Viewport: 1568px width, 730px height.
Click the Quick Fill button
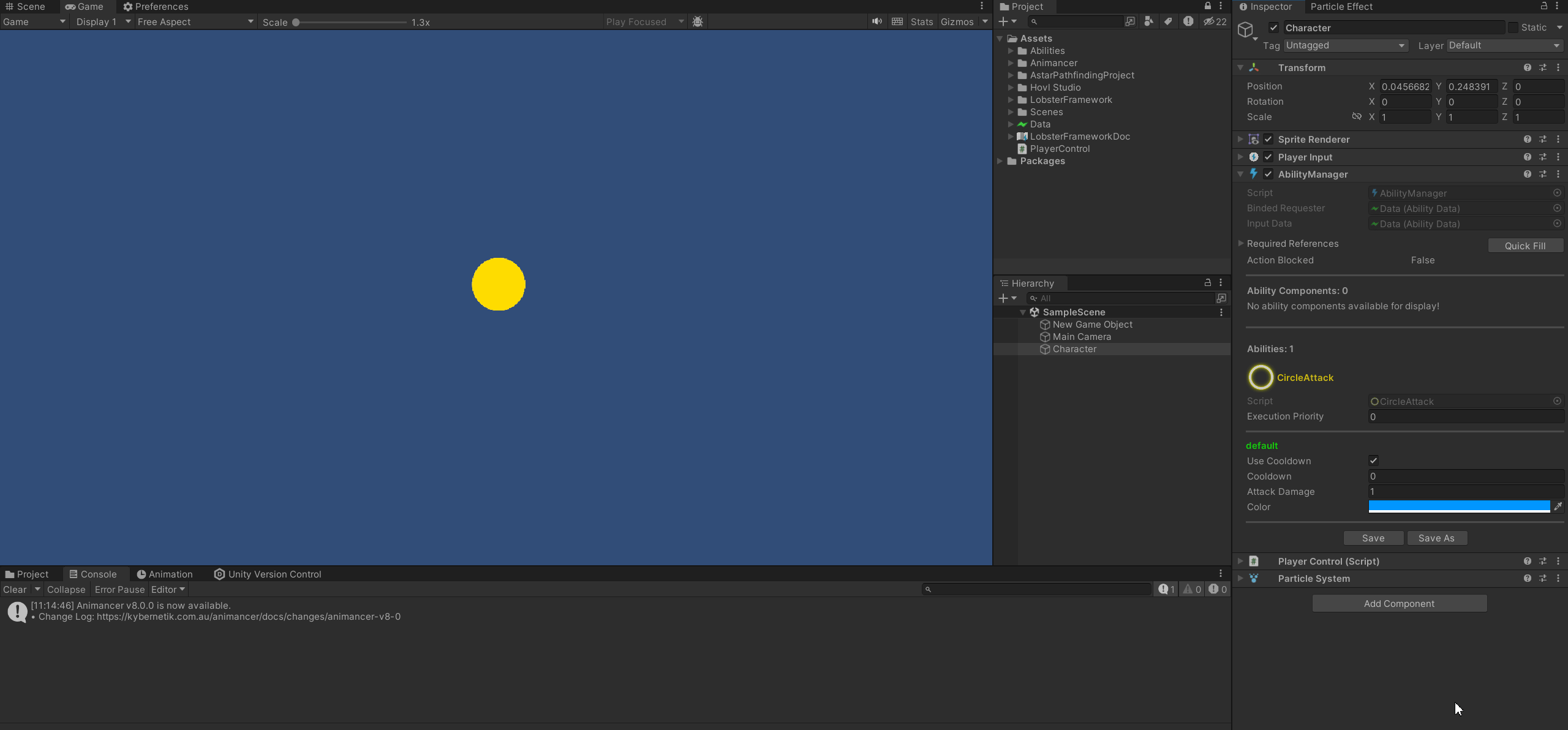click(1525, 246)
